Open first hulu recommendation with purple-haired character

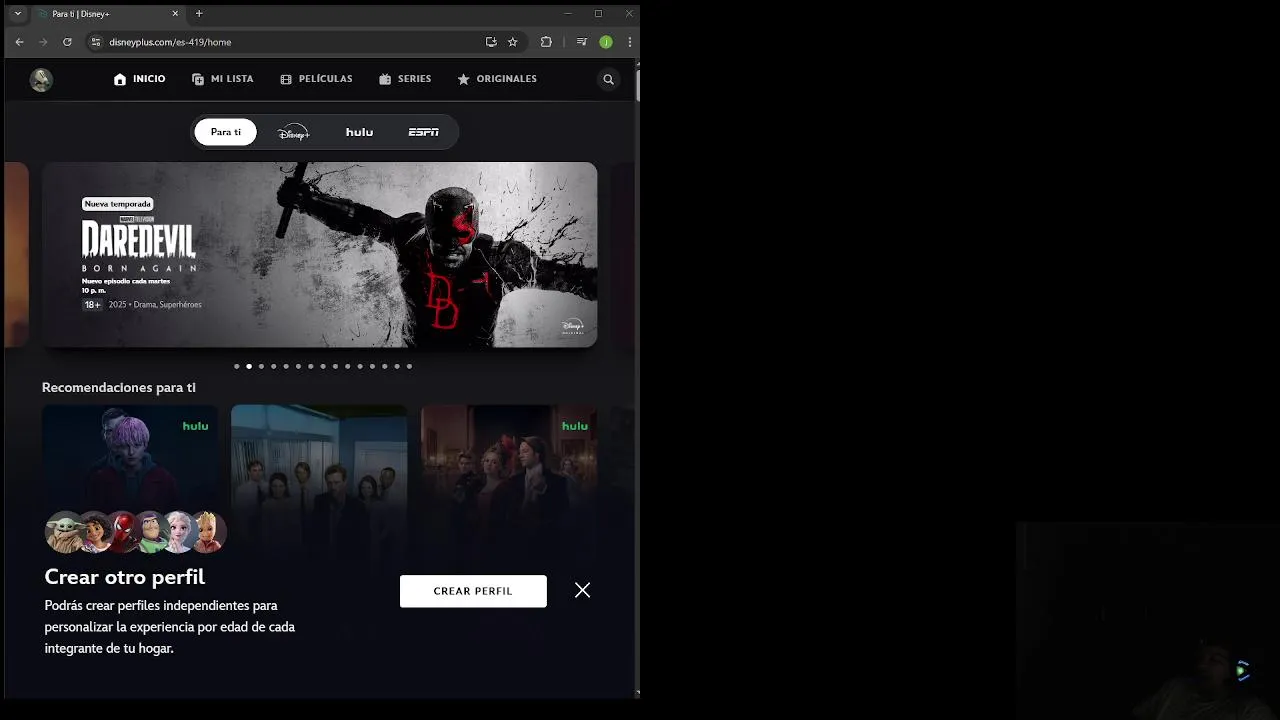[x=130, y=455]
